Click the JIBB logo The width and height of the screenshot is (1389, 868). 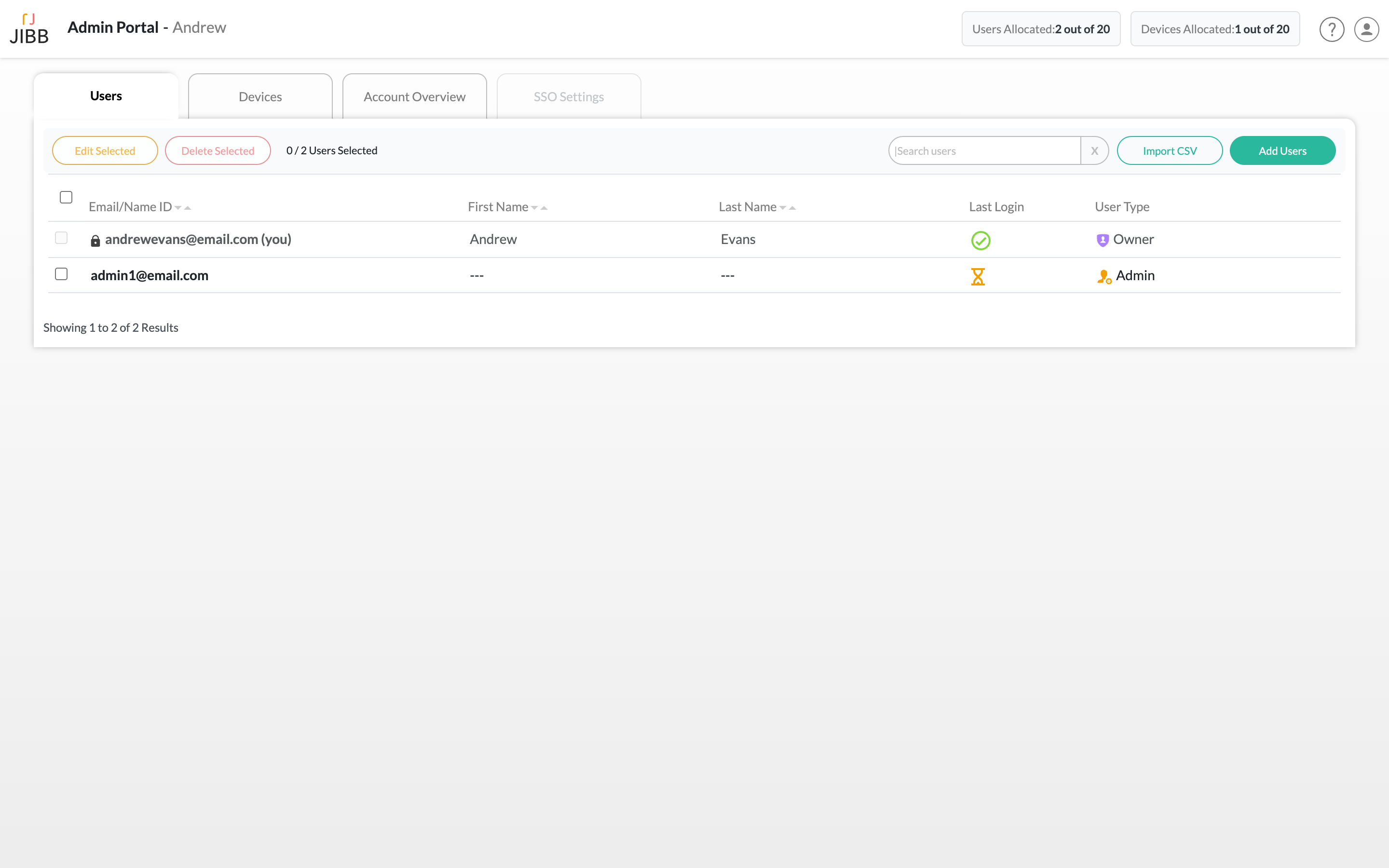29,29
